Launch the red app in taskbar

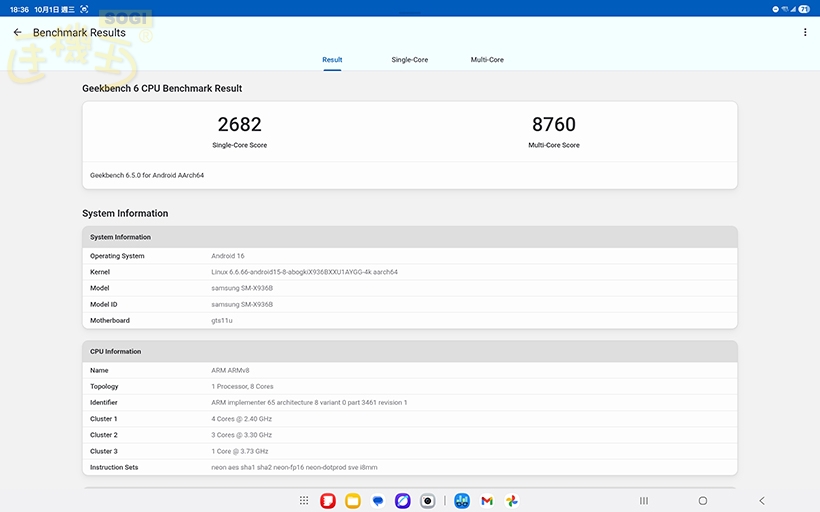tap(328, 501)
